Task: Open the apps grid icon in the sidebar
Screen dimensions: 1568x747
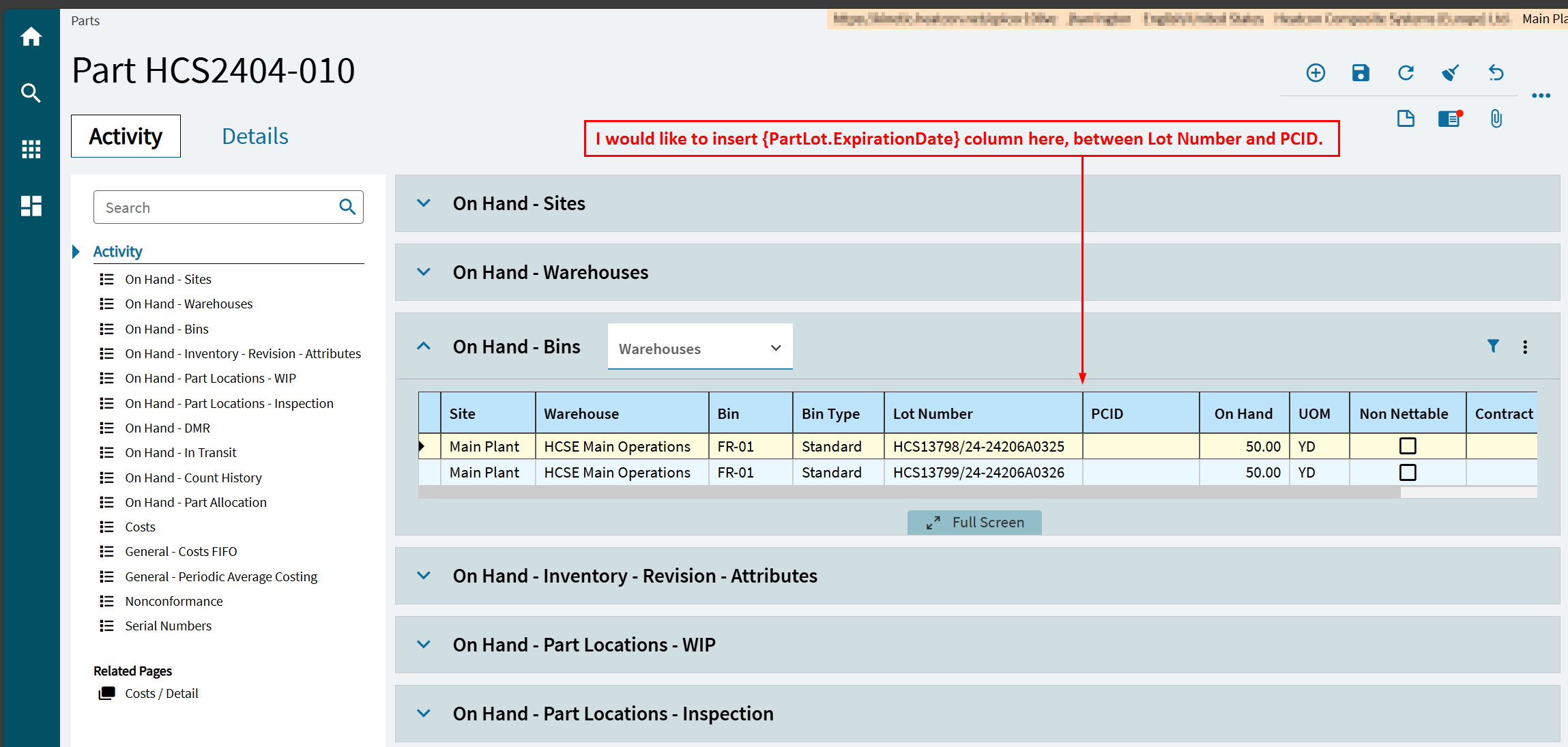Action: coord(31,149)
